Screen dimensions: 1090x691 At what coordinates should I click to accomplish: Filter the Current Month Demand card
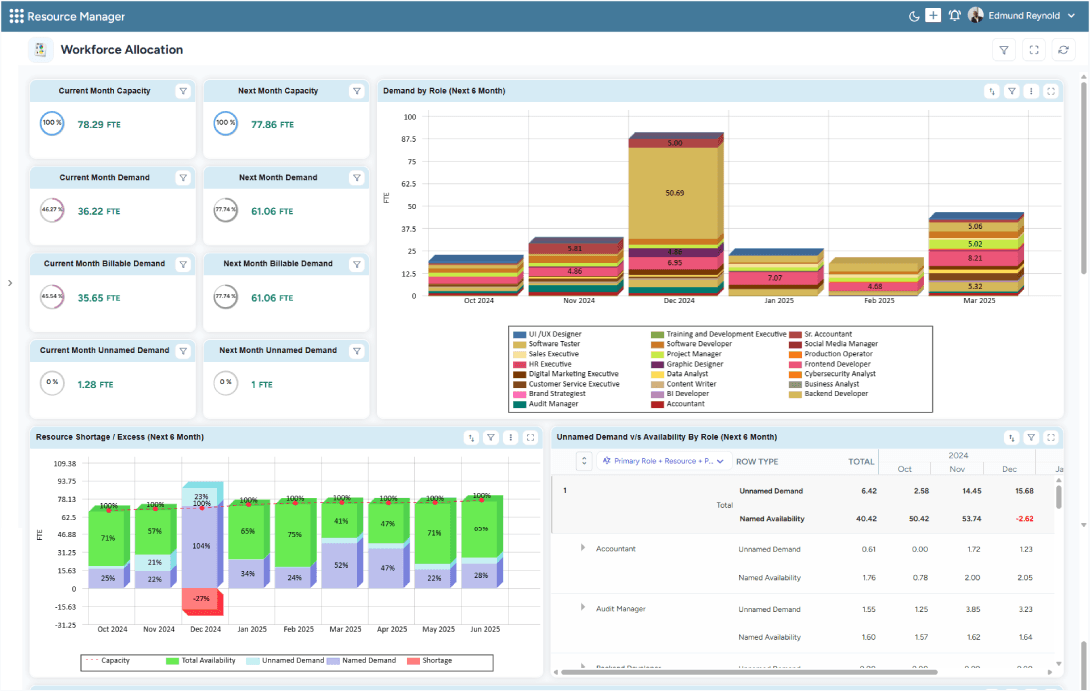(x=183, y=178)
